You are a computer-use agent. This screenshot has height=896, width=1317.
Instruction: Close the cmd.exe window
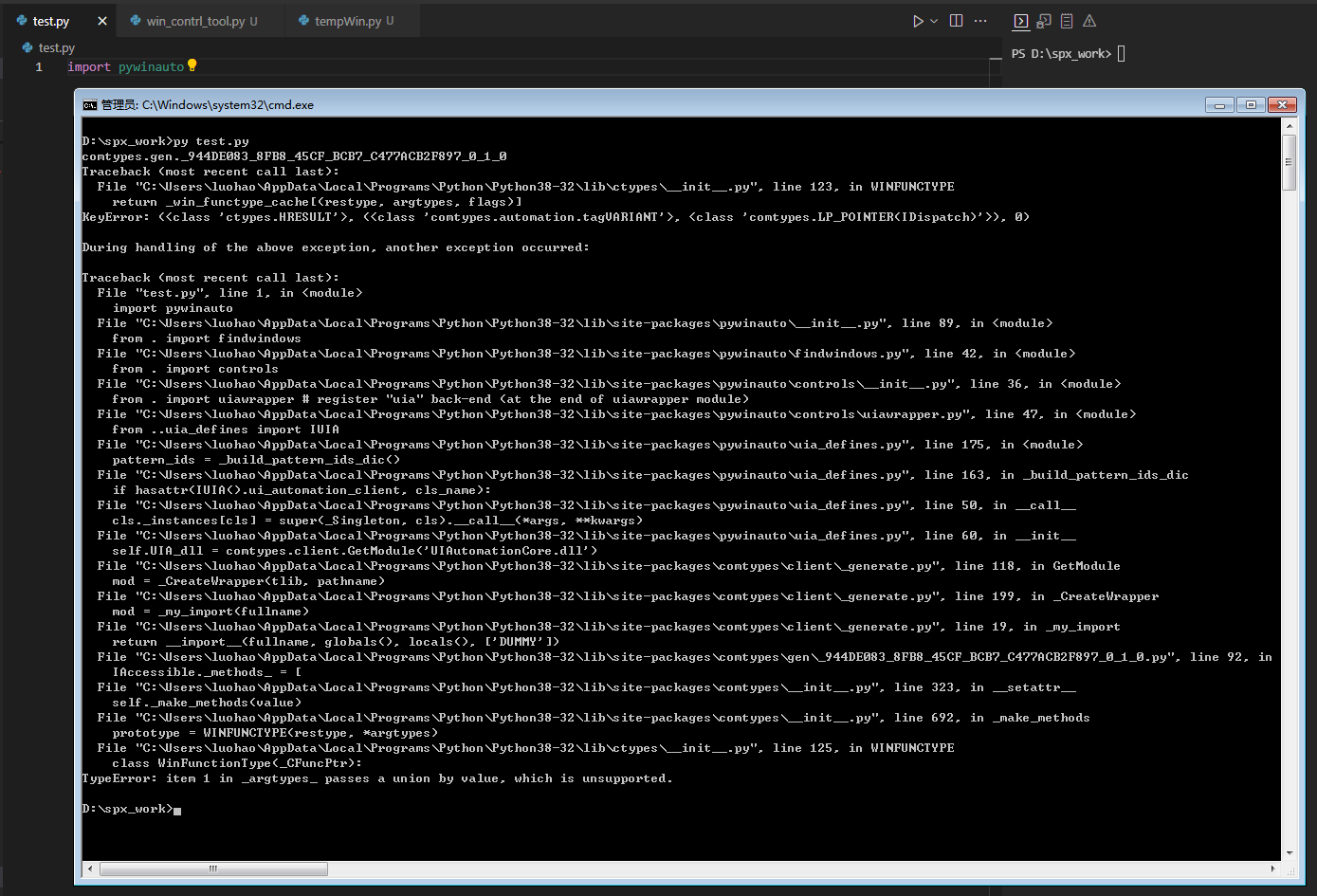click(1283, 104)
